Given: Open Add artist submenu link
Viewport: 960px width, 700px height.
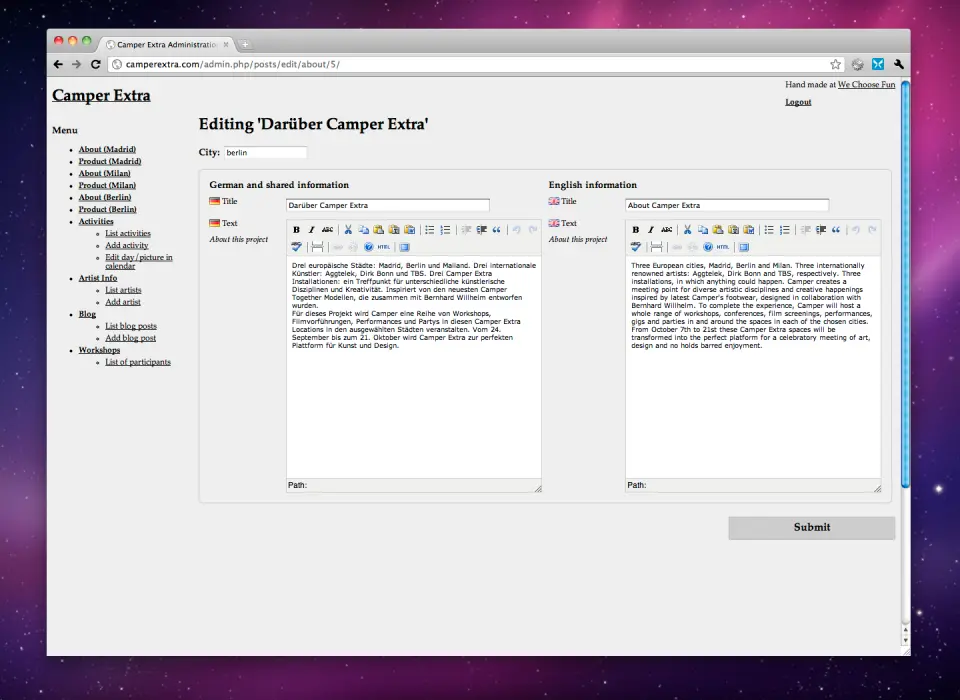Looking at the screenshot, I should [122, 302].
